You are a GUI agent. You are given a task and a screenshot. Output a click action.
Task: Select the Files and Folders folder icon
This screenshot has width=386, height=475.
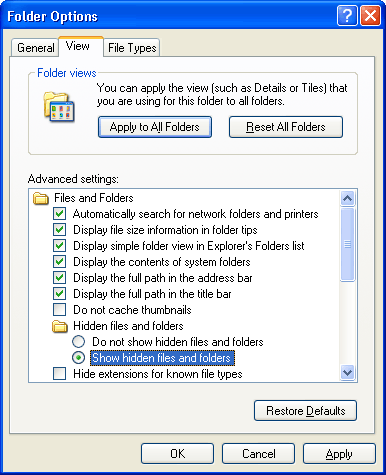(41, 198)
